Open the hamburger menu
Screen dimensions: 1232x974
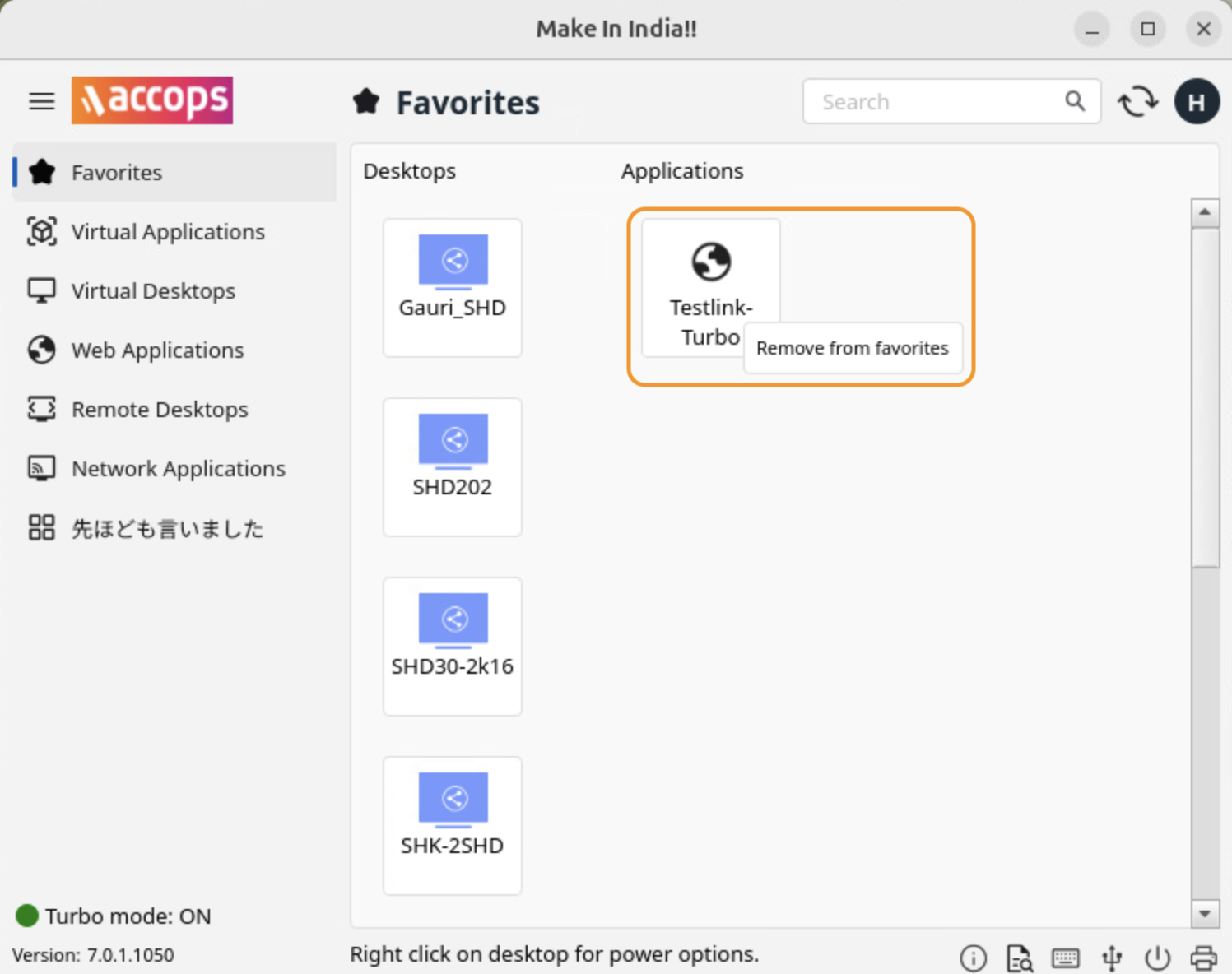pyautogui.click(x=41, y=101)
